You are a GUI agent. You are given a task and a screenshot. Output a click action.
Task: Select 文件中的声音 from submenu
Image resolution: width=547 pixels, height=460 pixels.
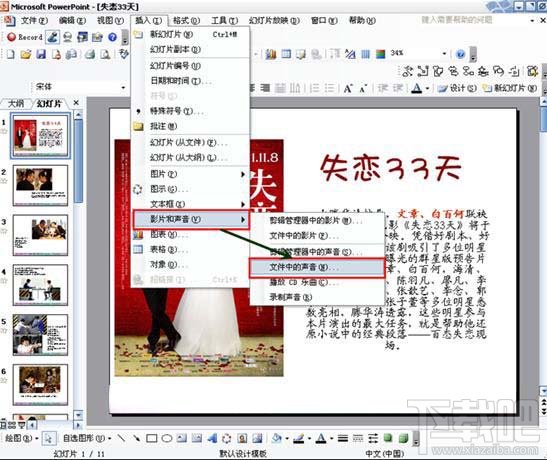pyautogui.click(x=317, y=267)
